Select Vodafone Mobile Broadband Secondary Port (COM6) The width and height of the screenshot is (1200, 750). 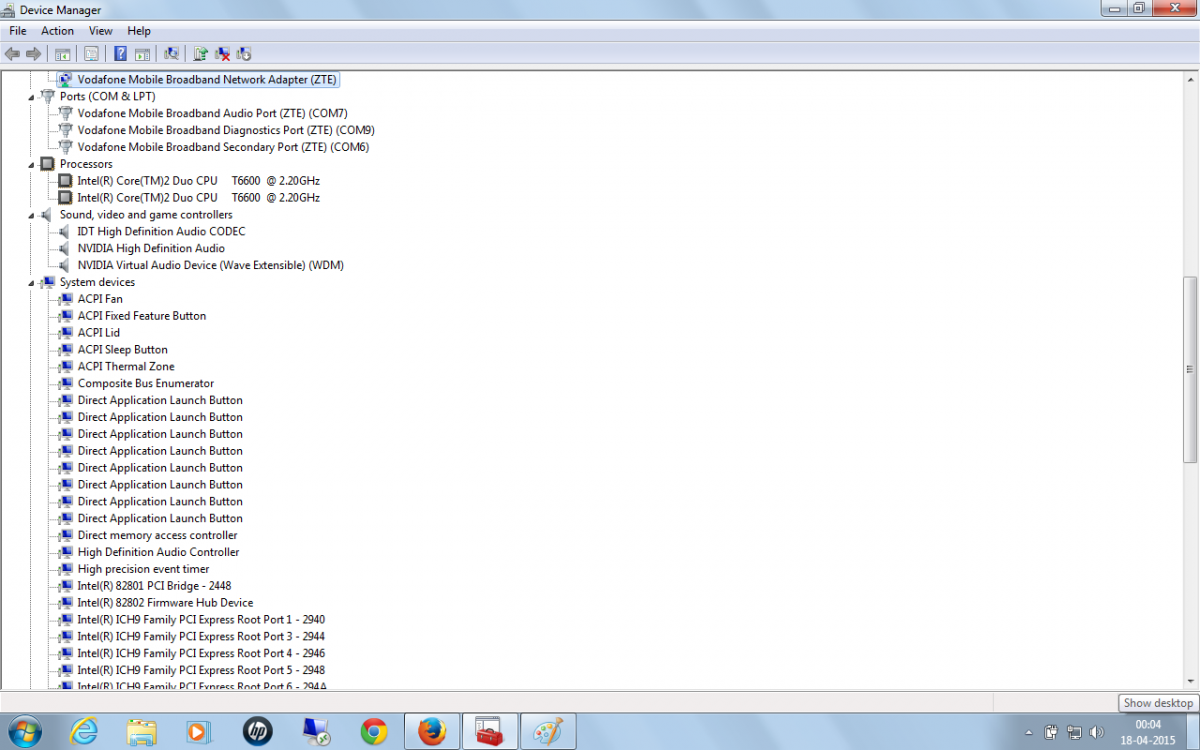[x=223, y=147]
